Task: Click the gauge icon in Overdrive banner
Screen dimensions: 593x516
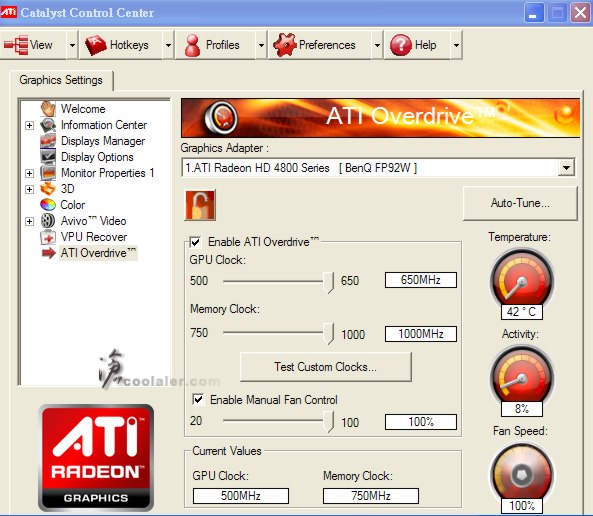Action: tap(221, 118)
